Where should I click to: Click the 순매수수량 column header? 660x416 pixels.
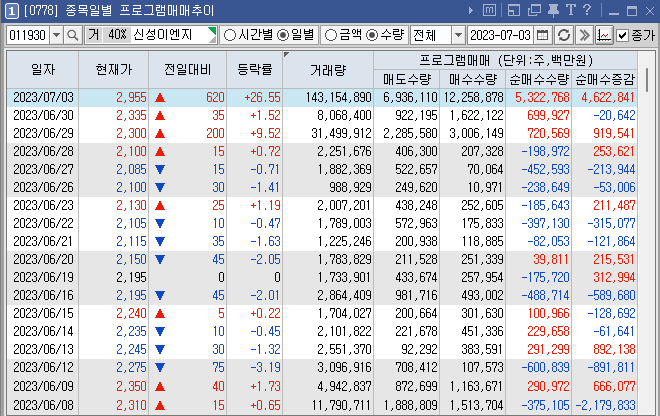(x=539, y=79)
